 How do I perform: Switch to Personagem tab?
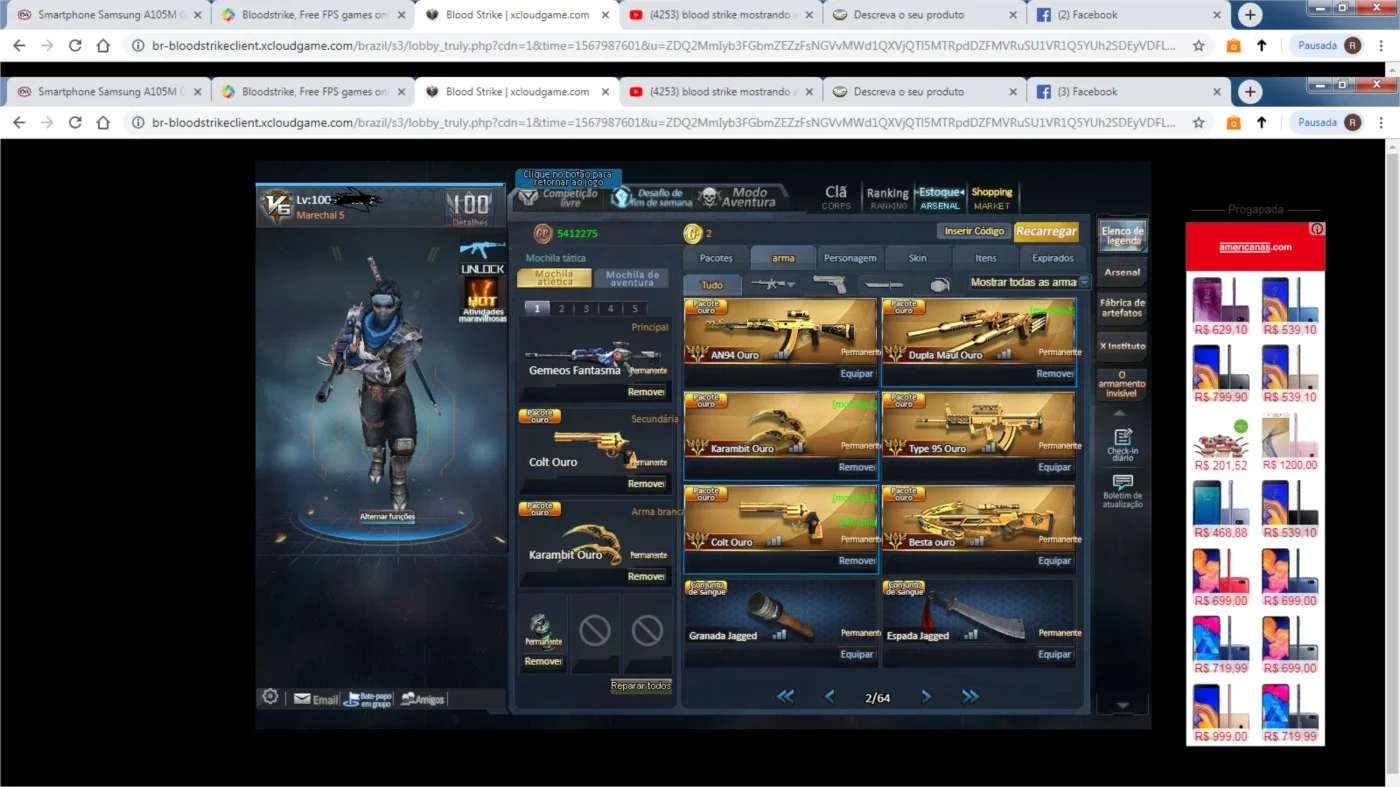click(x=850, y=258)
